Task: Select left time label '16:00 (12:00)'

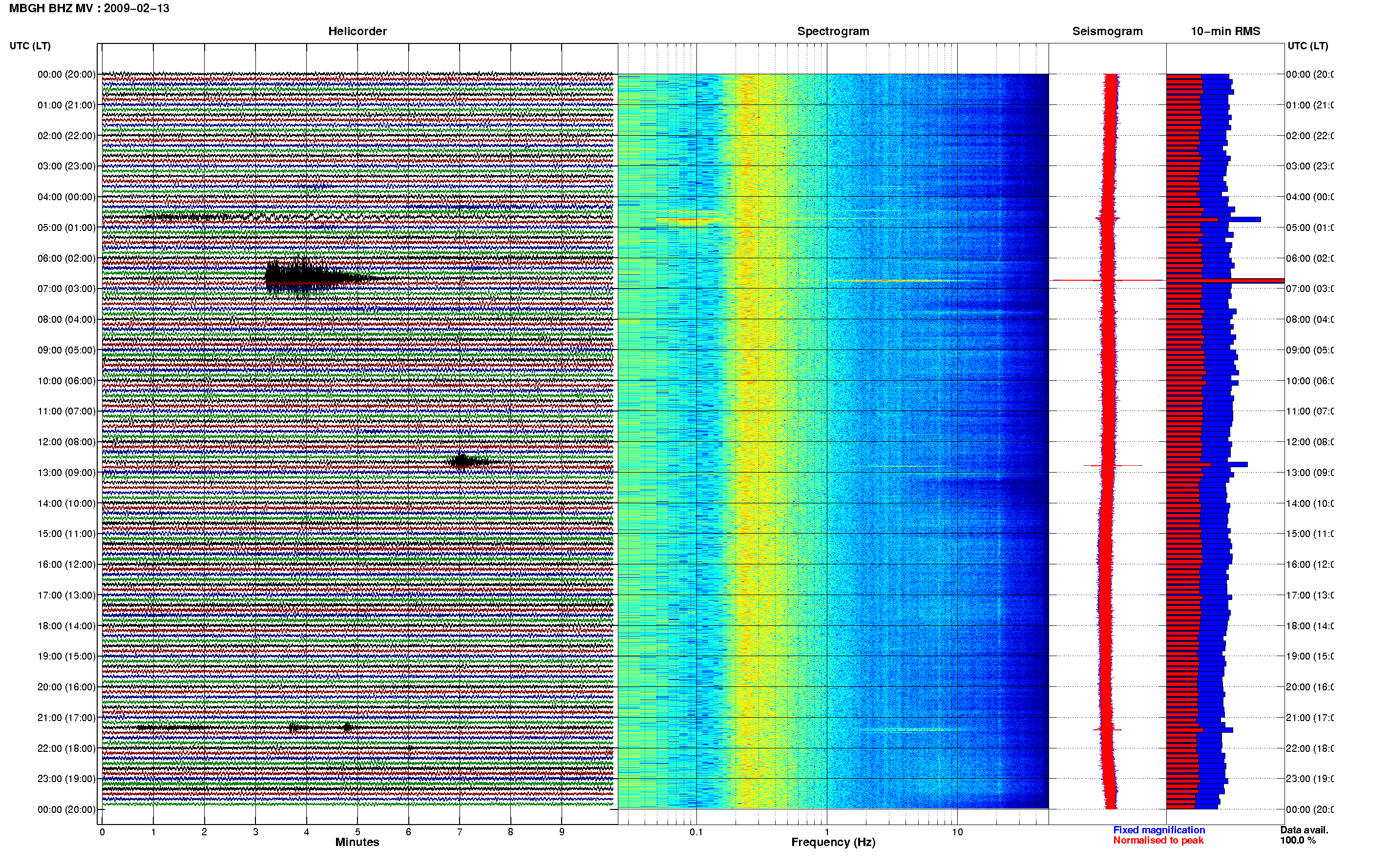Action: pos(66,564)
